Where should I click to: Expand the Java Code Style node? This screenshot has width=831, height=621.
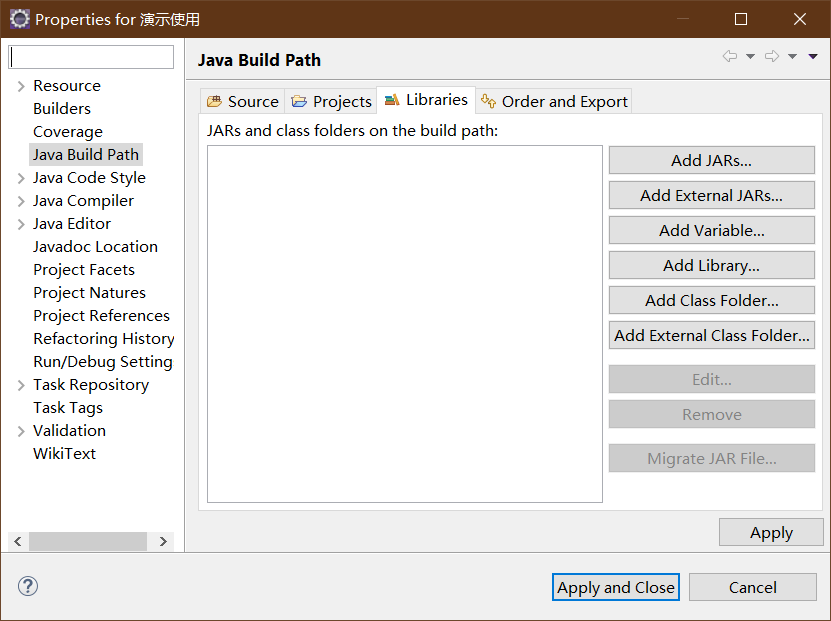click(21, 178)
